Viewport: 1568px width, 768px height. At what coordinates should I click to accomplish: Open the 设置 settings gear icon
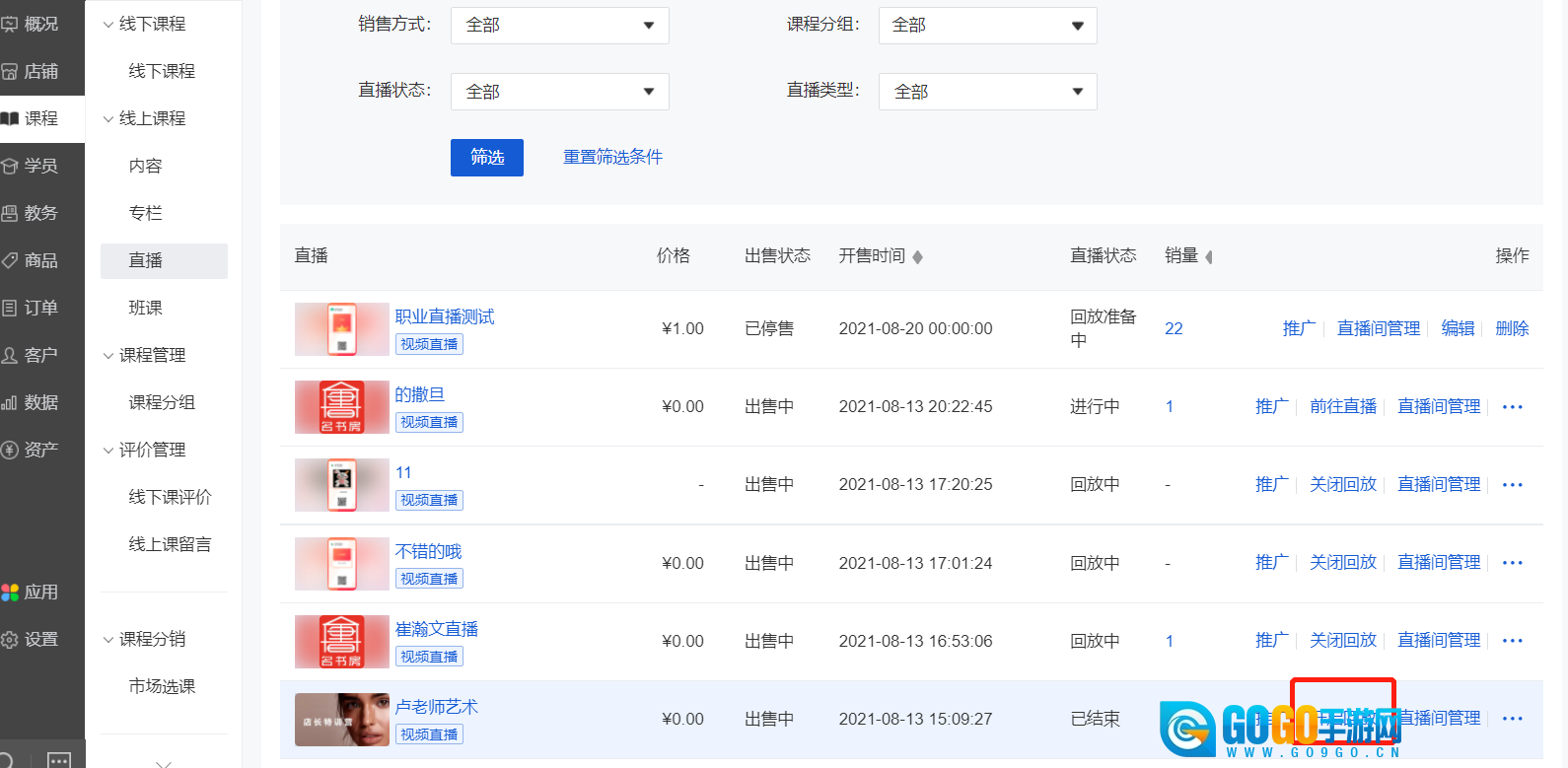point(10,640)
